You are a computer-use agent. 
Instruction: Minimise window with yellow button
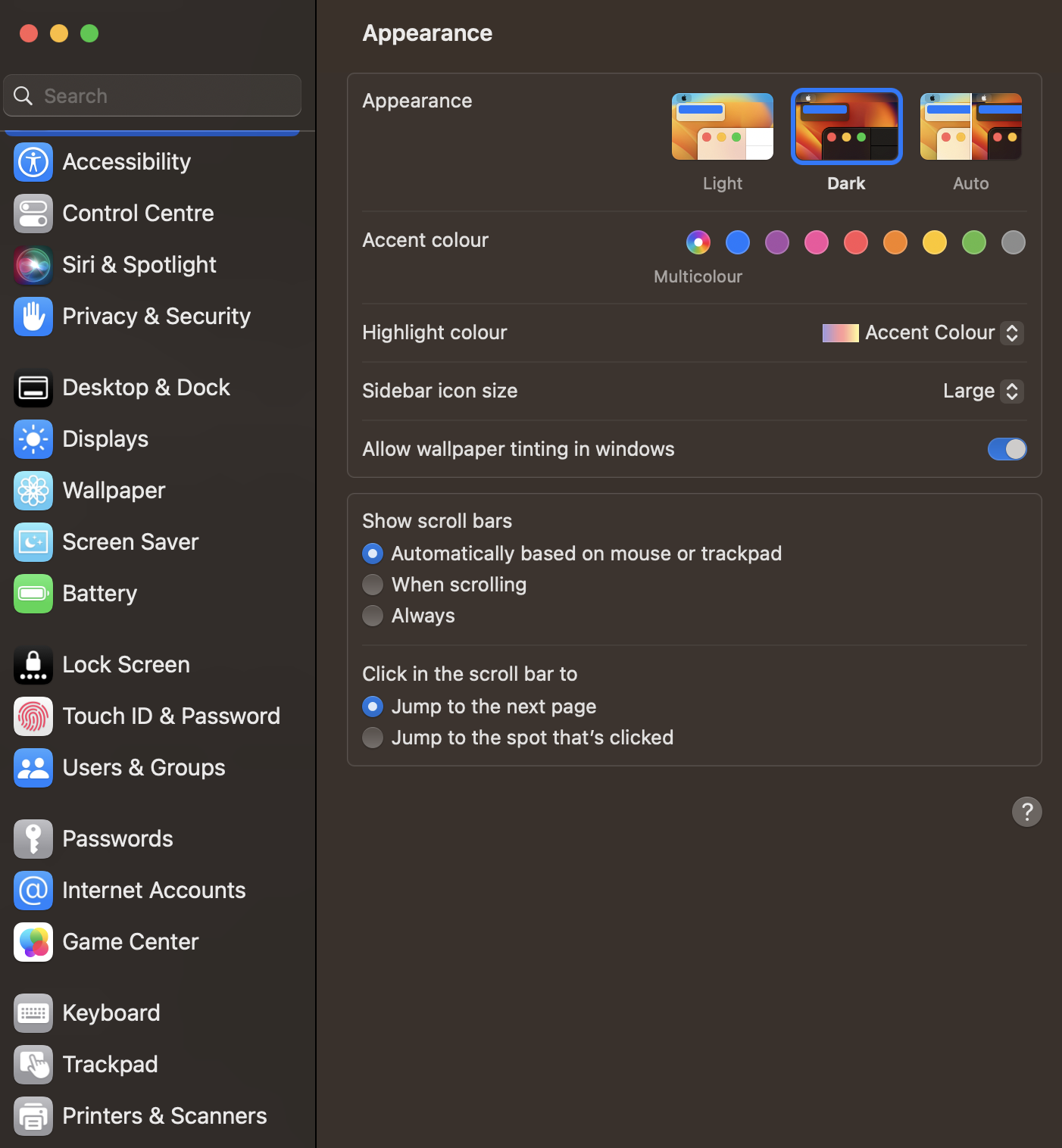pyautogui.click(x=59, y=33)
